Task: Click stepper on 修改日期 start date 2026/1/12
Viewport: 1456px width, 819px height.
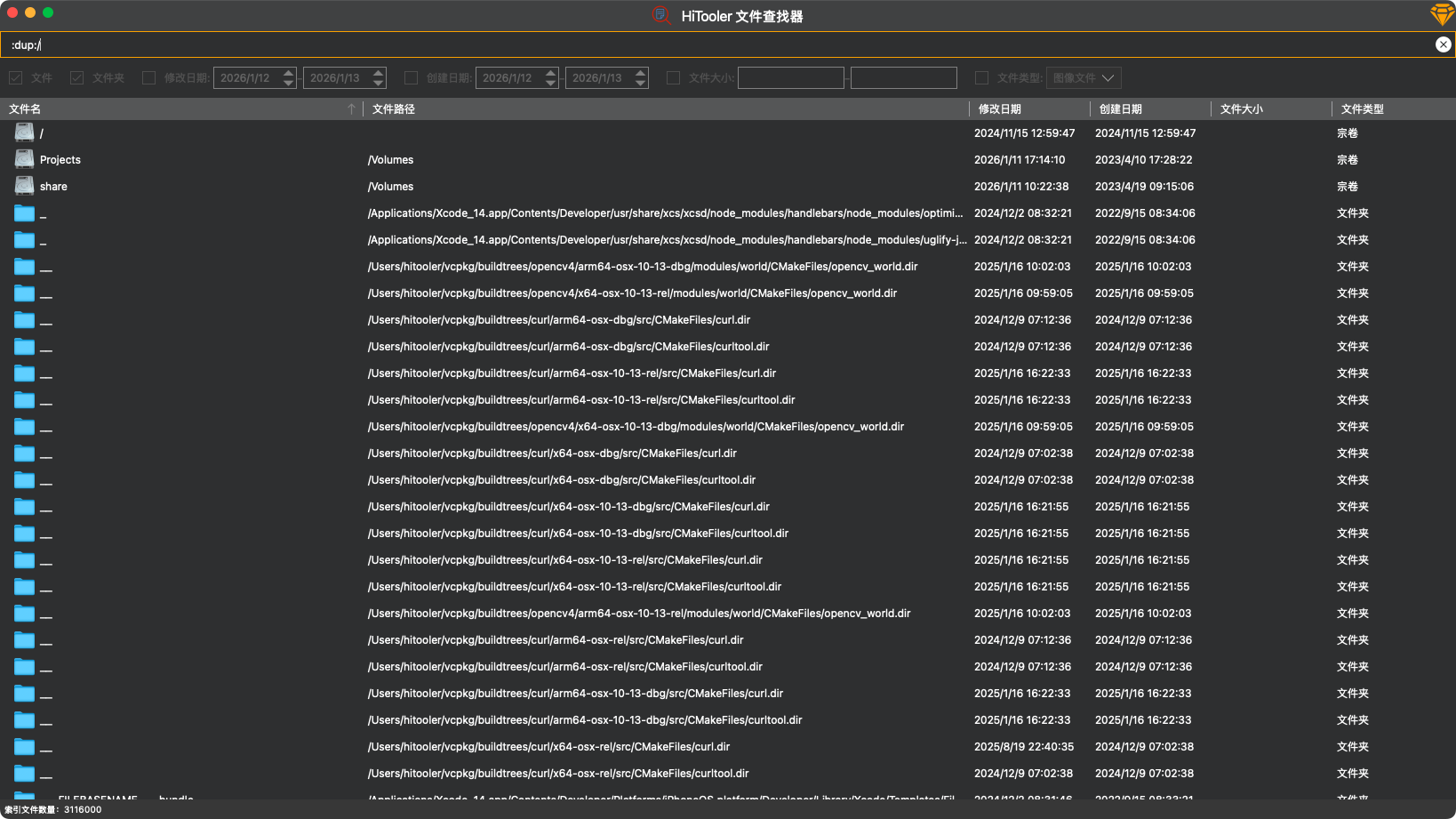Action: (289, 78)
